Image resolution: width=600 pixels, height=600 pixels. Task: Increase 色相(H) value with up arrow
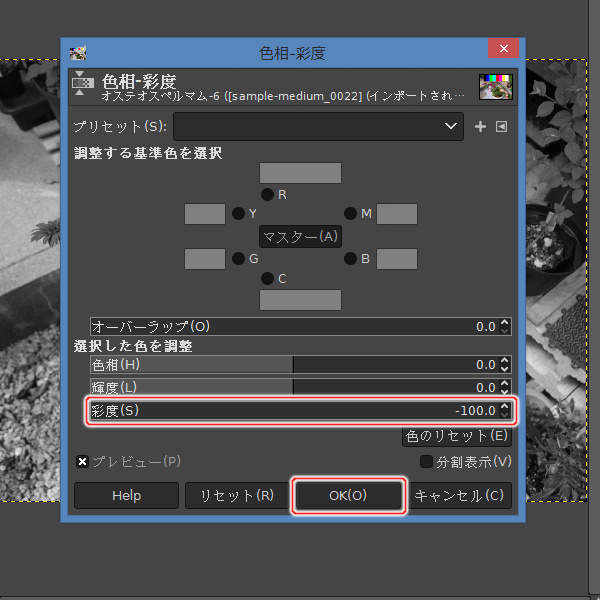click(x=505, y=360)
